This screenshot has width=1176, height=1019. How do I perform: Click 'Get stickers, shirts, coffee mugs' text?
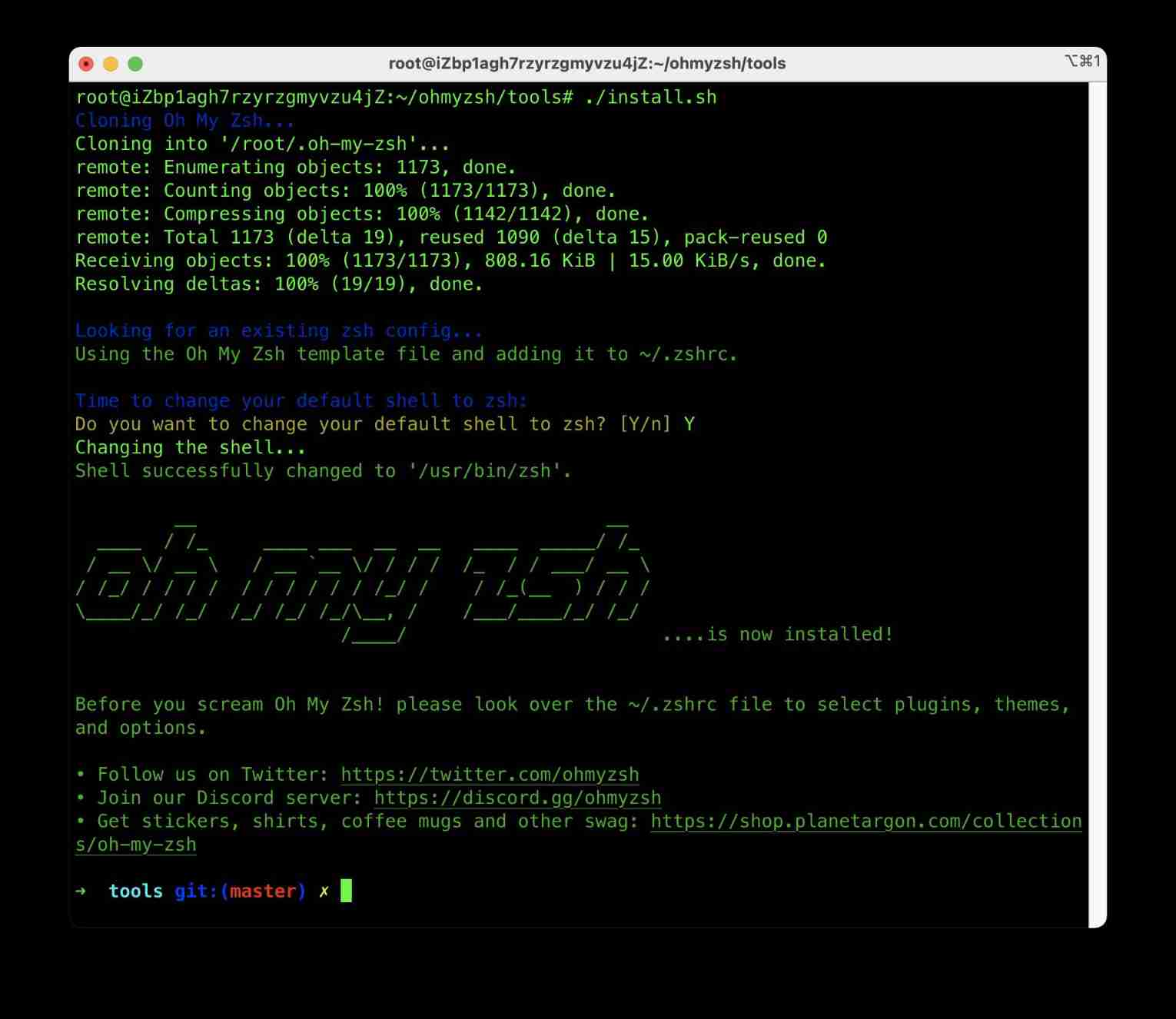coord(279,821)
